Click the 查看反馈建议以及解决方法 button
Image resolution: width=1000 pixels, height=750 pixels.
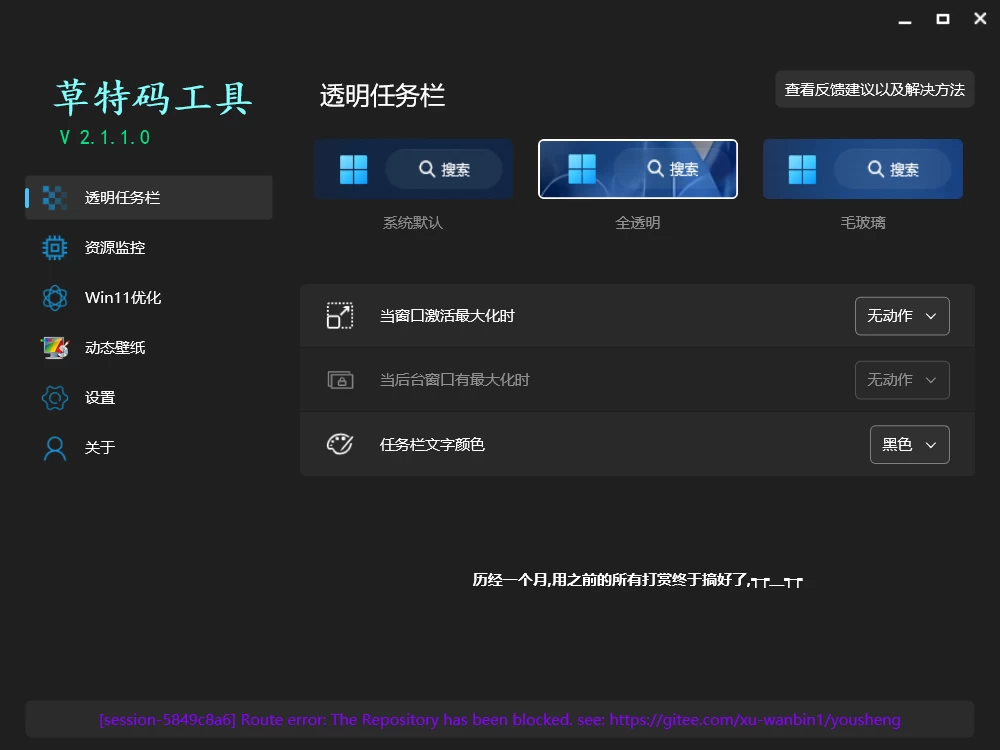click(874, 89)
